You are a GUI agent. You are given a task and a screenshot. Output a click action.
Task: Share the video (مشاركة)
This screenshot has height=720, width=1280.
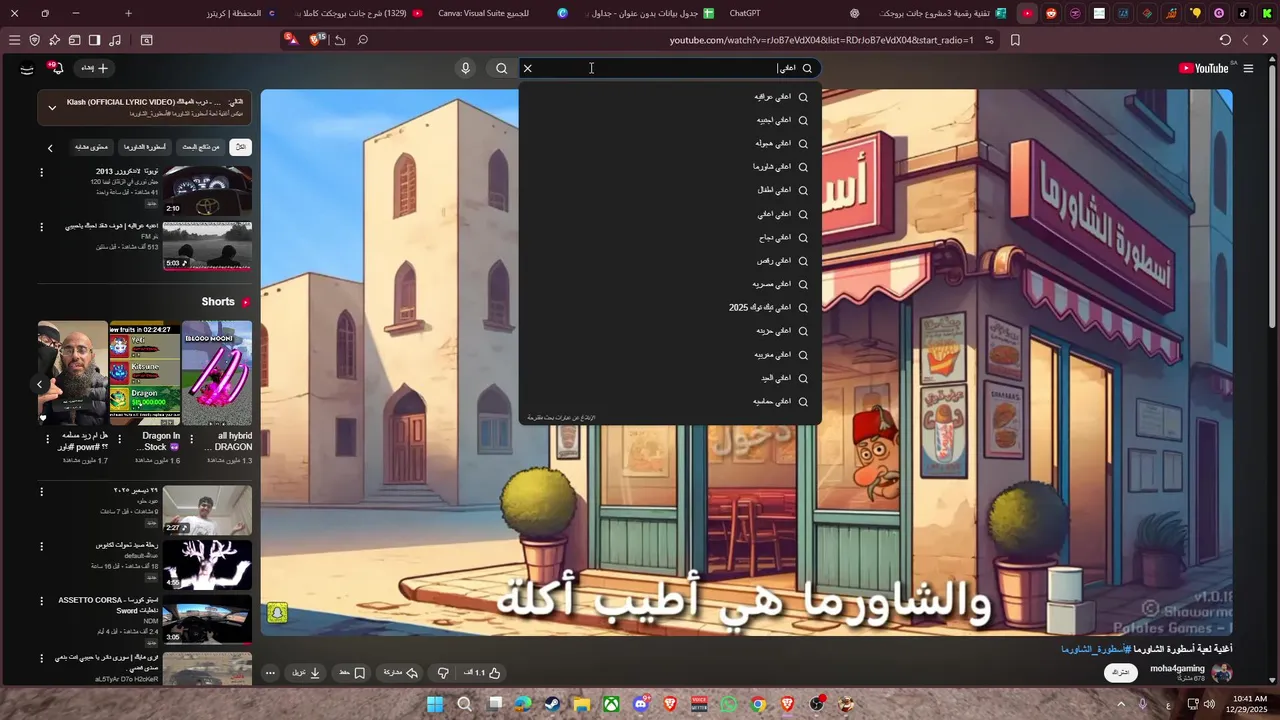(401, 673)
